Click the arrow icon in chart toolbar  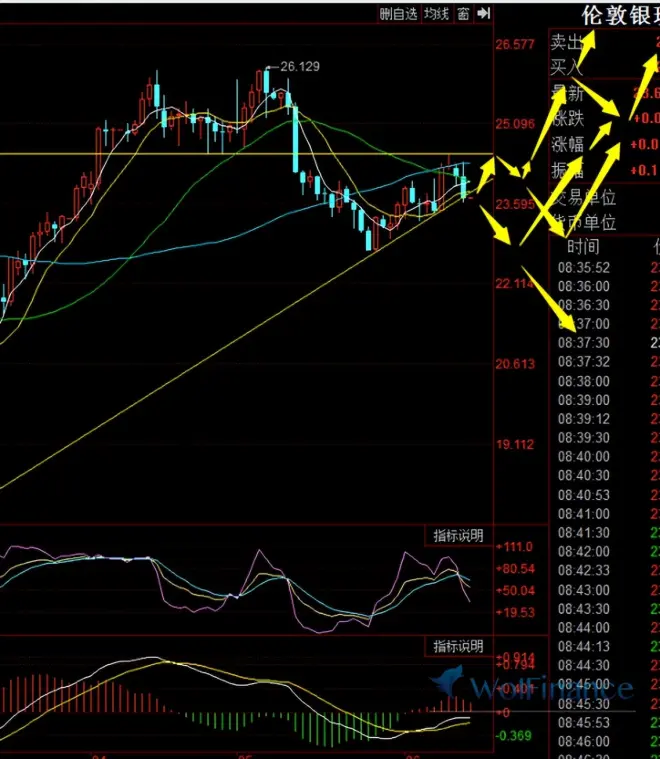pyautogui.click(x=484, y=13)
